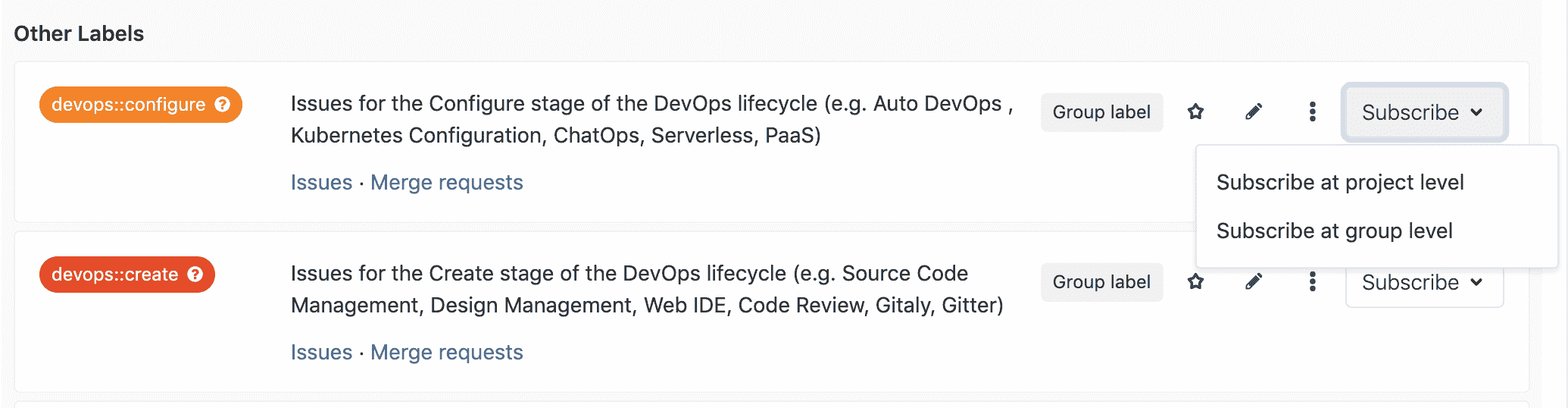1568x408 pixels.
Task: Click the orange devops::configure label pill
Action: coord(127,105)
